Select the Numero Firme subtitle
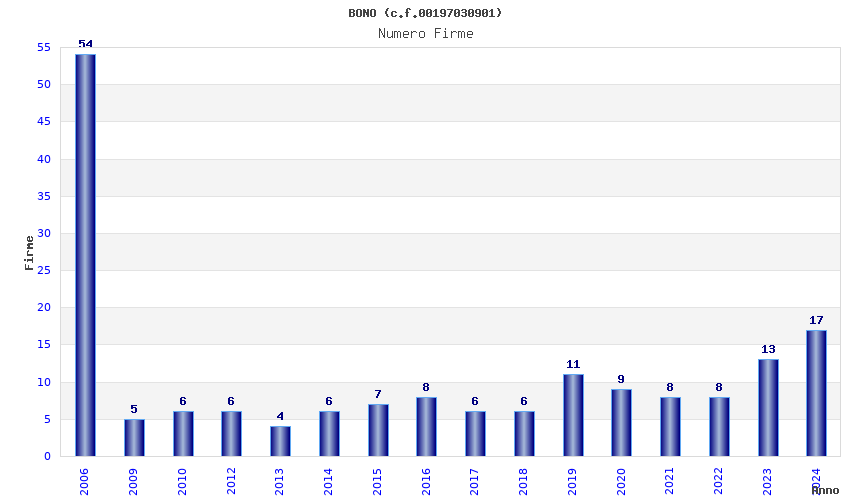Screen dimensions: 850x500 tap(426, 34)
